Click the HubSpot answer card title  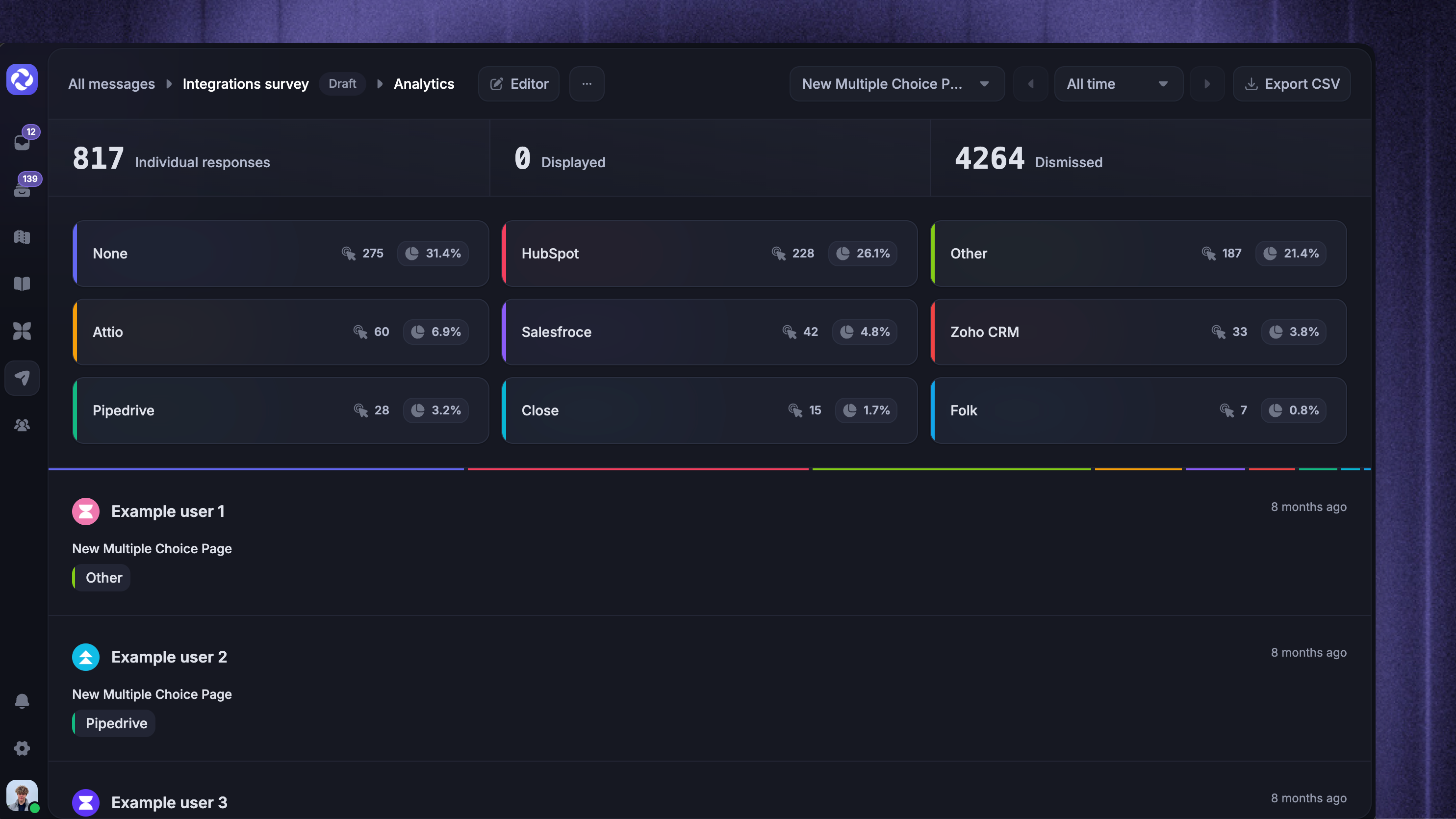click(x=550, y=254)
